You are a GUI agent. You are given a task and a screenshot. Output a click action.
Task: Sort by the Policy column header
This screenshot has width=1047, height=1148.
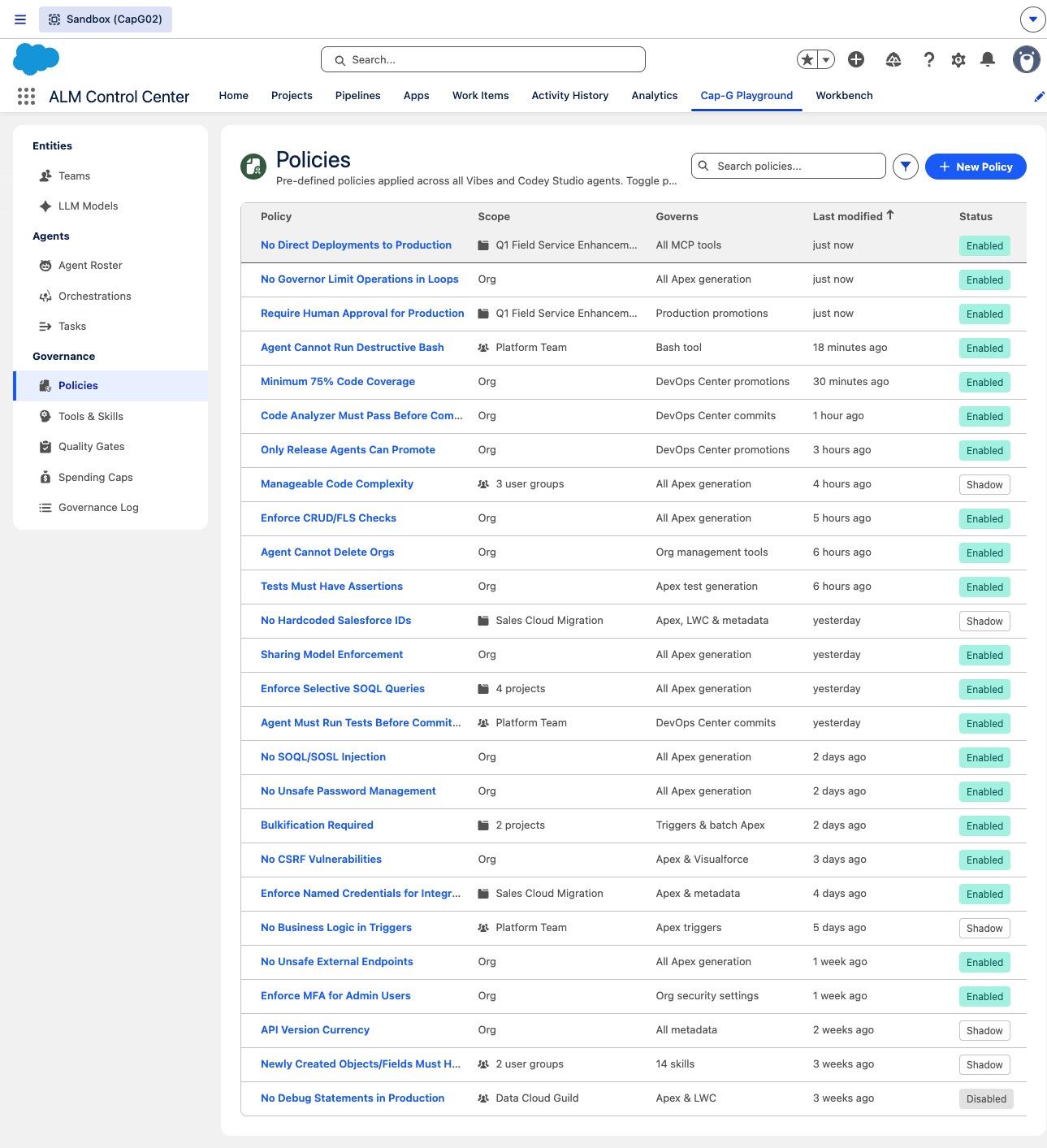(x=276, y=217)
